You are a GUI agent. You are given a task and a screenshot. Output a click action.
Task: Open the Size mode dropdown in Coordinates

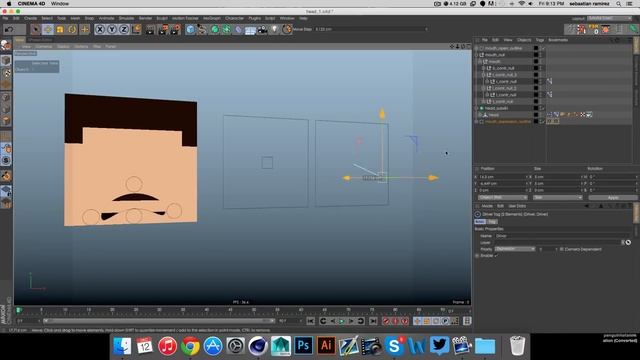(558, 198)
